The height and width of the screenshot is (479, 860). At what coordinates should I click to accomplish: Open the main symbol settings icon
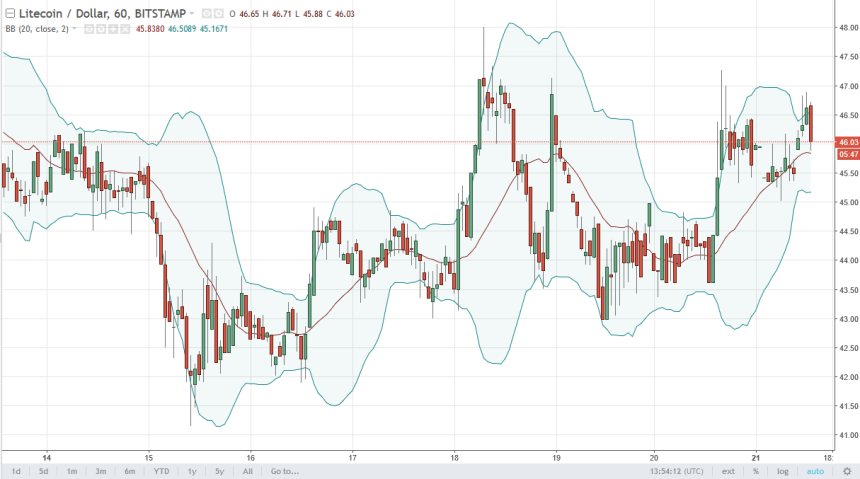pyautogui.click(x=217, y=14)
